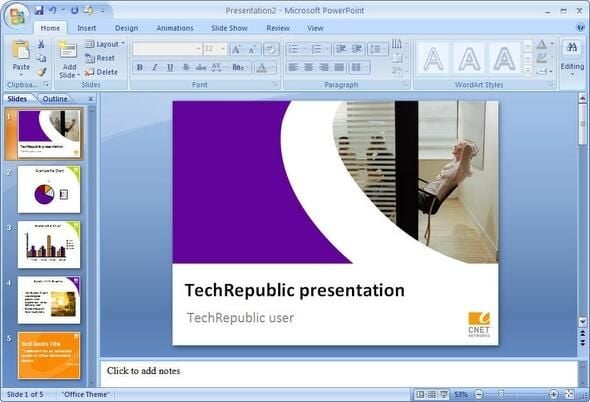Activate the Format Painter brush
The width and height of the screenshot is (590, 402).
coord(41,72)
